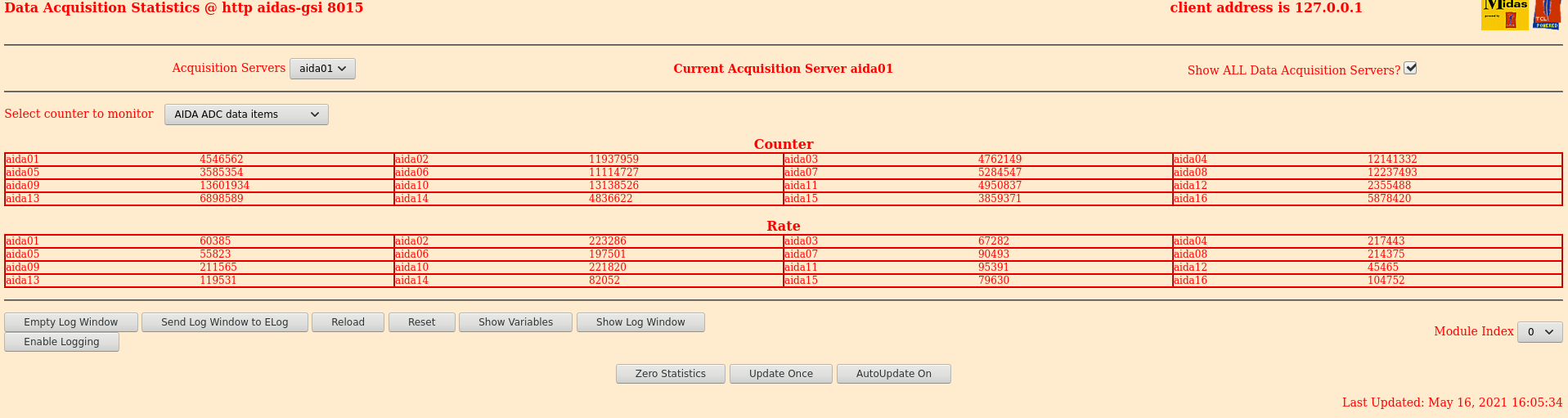
Task: Select counter value 4836622
Action: pos(610,199)
